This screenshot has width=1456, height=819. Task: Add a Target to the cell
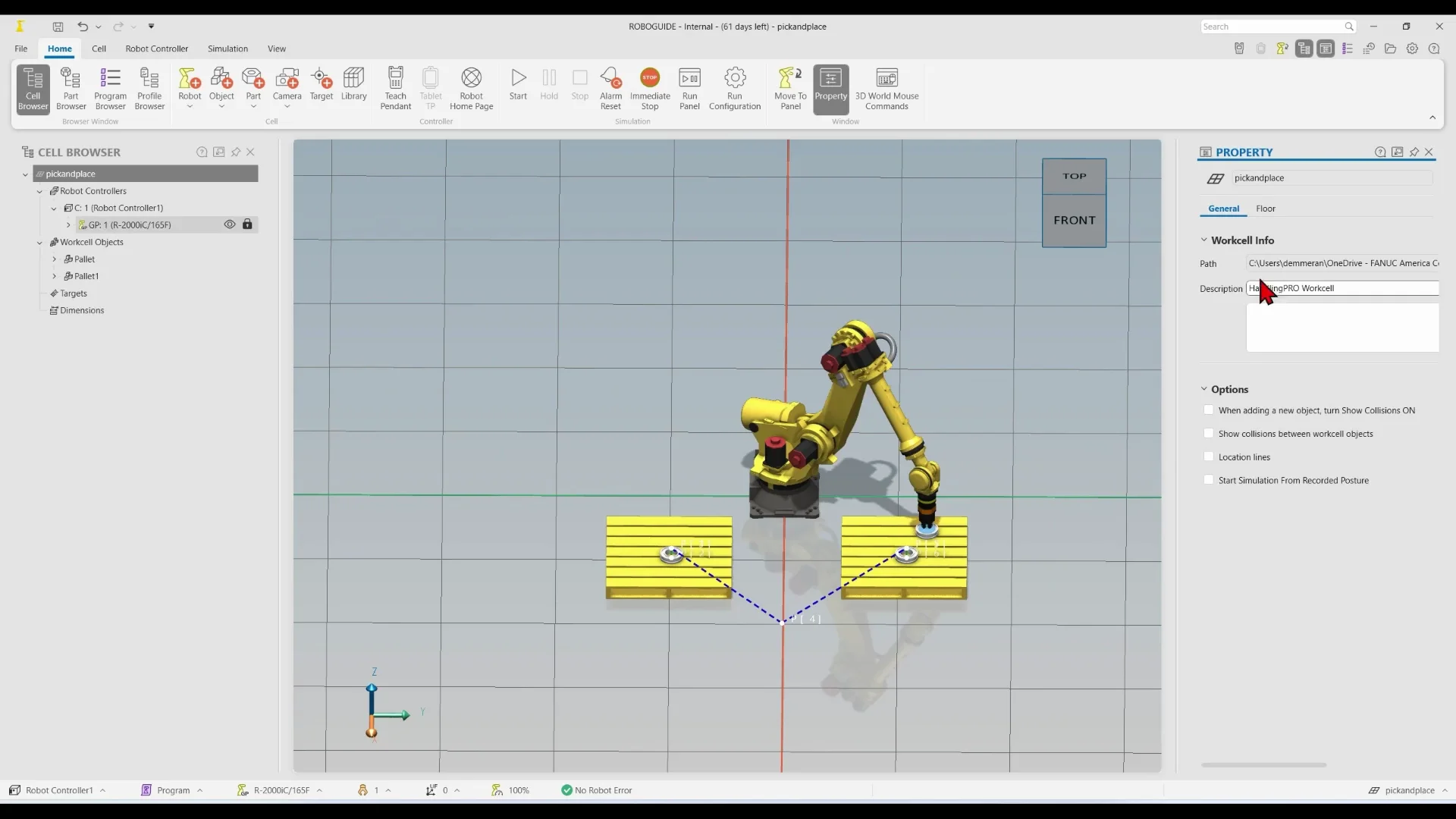pos(322,84)
